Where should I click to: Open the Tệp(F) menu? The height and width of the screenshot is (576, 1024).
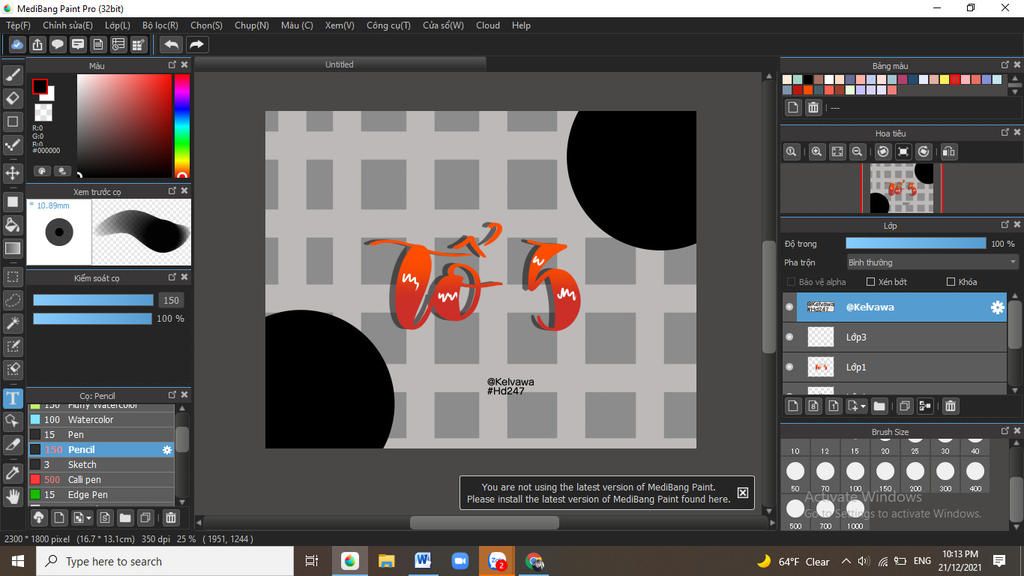pos(18,25)
